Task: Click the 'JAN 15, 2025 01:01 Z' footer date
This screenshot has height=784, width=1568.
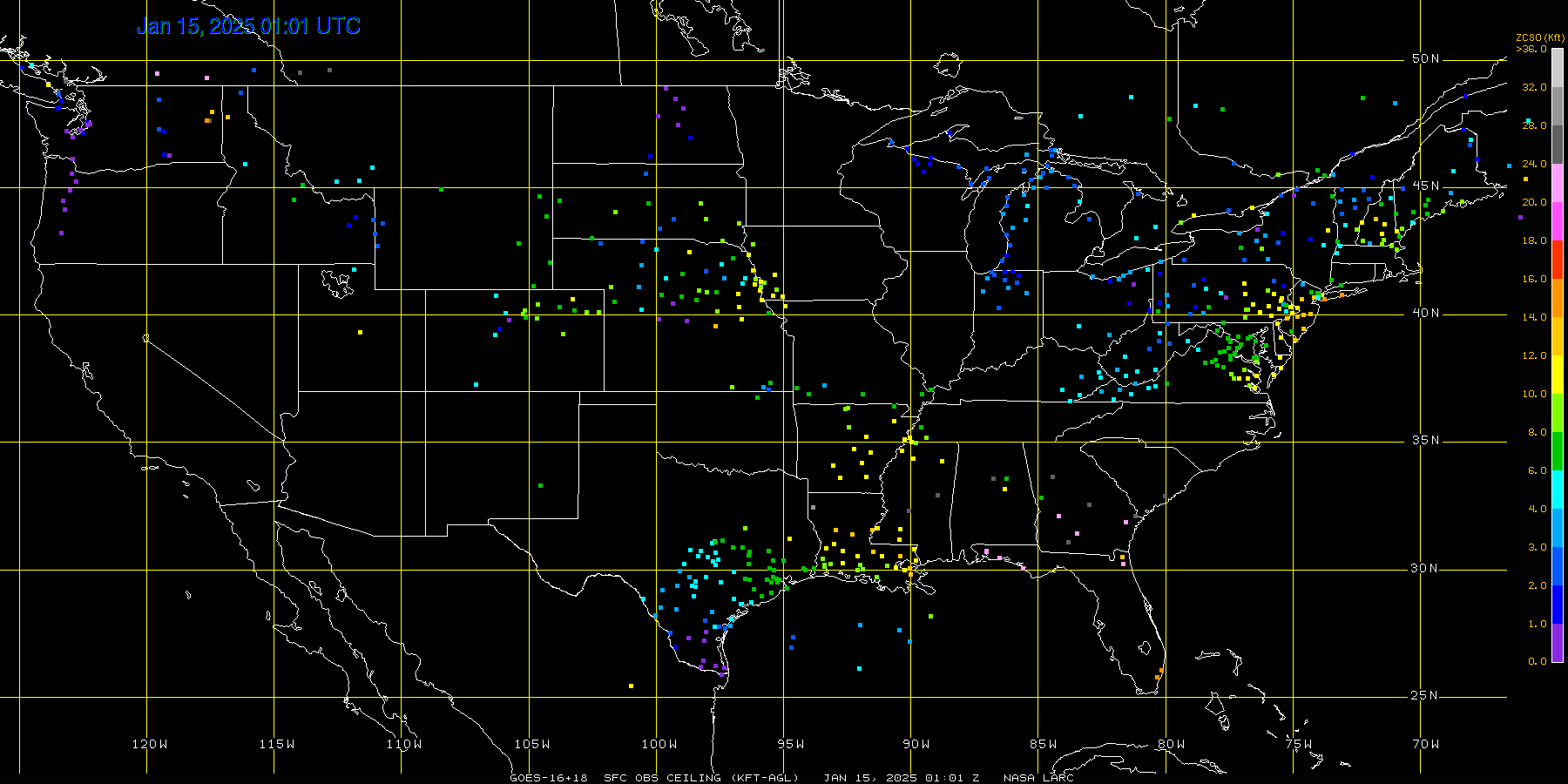Action: [902, 778]
